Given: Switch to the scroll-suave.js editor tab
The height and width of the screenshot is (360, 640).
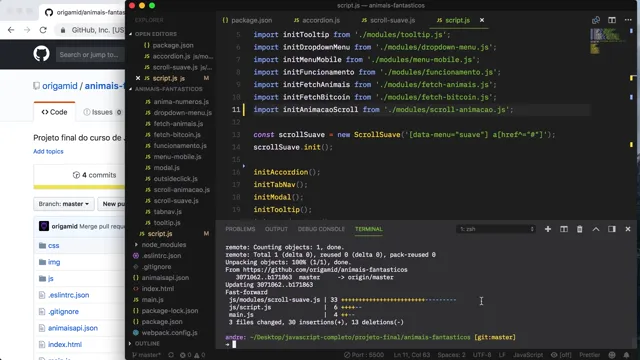Looking at the screenshot, I should [388, 20].
